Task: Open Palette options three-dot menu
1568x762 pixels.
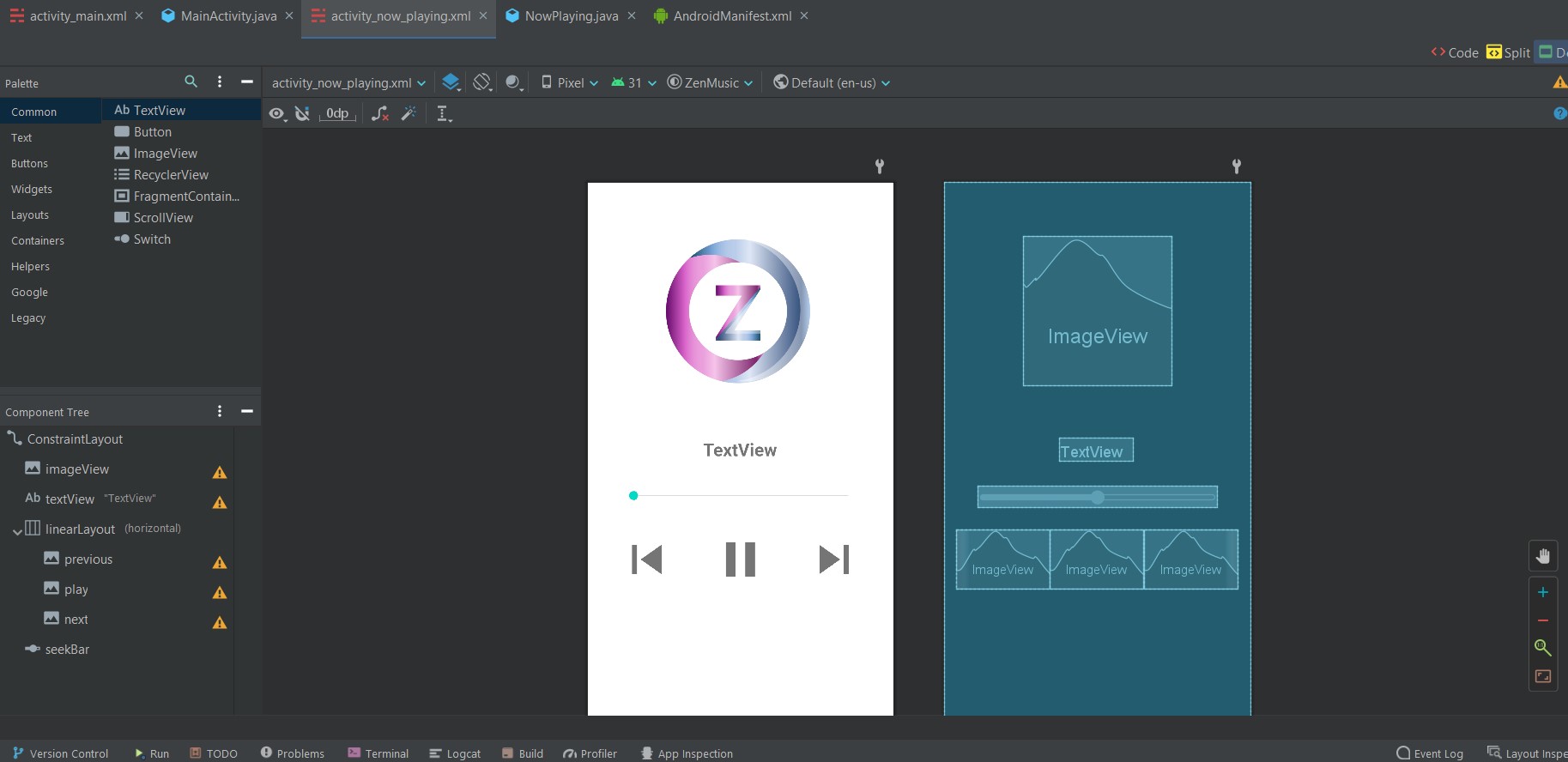Action: [220, 82]
